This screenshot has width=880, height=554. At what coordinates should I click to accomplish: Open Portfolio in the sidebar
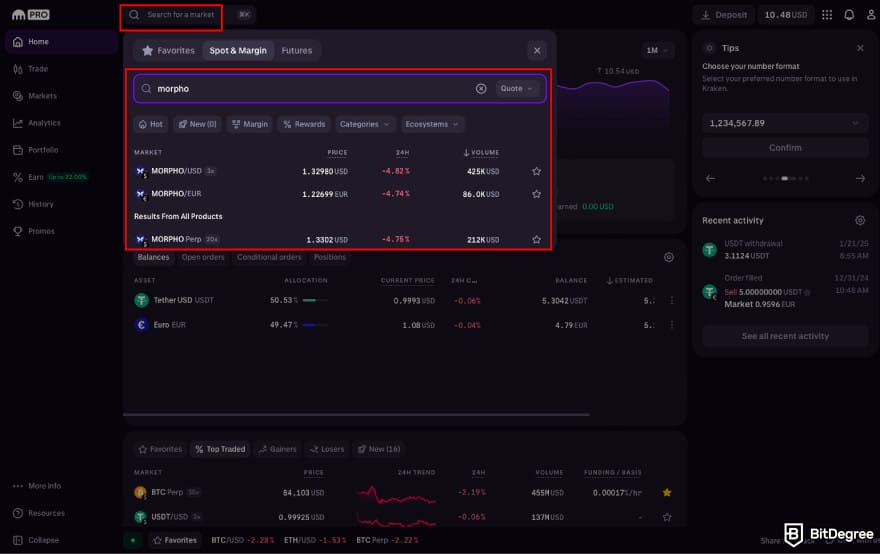[61, 150]
